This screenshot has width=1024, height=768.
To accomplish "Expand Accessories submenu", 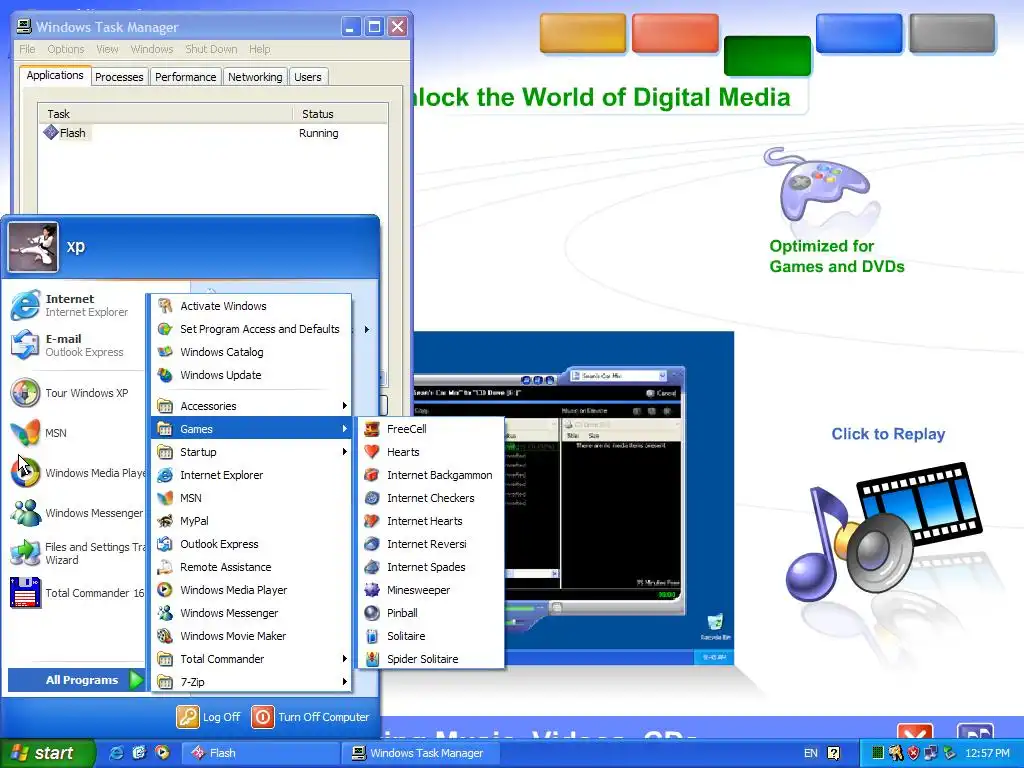I will point(251,406).
